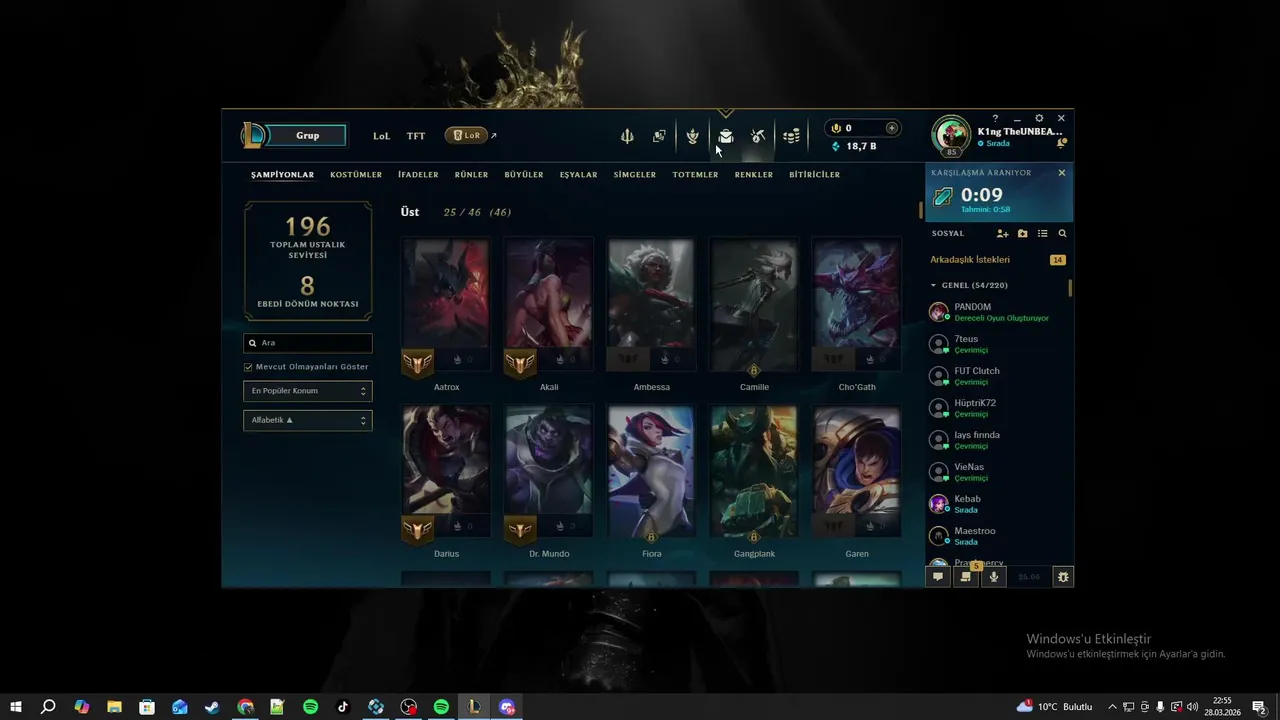The width and height of the screenshot is (1280, 720).
Task: Show hidden system tray icons
Action: pyautogui.click(x=1112, y=707)
